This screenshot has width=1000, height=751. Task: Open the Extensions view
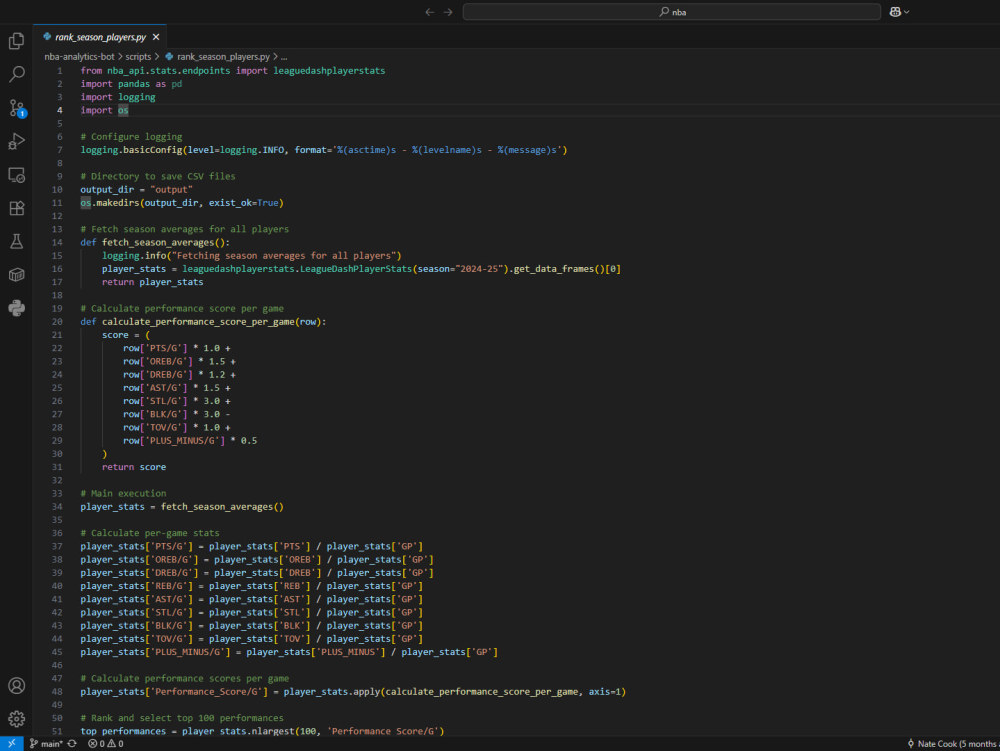(17, 208)
